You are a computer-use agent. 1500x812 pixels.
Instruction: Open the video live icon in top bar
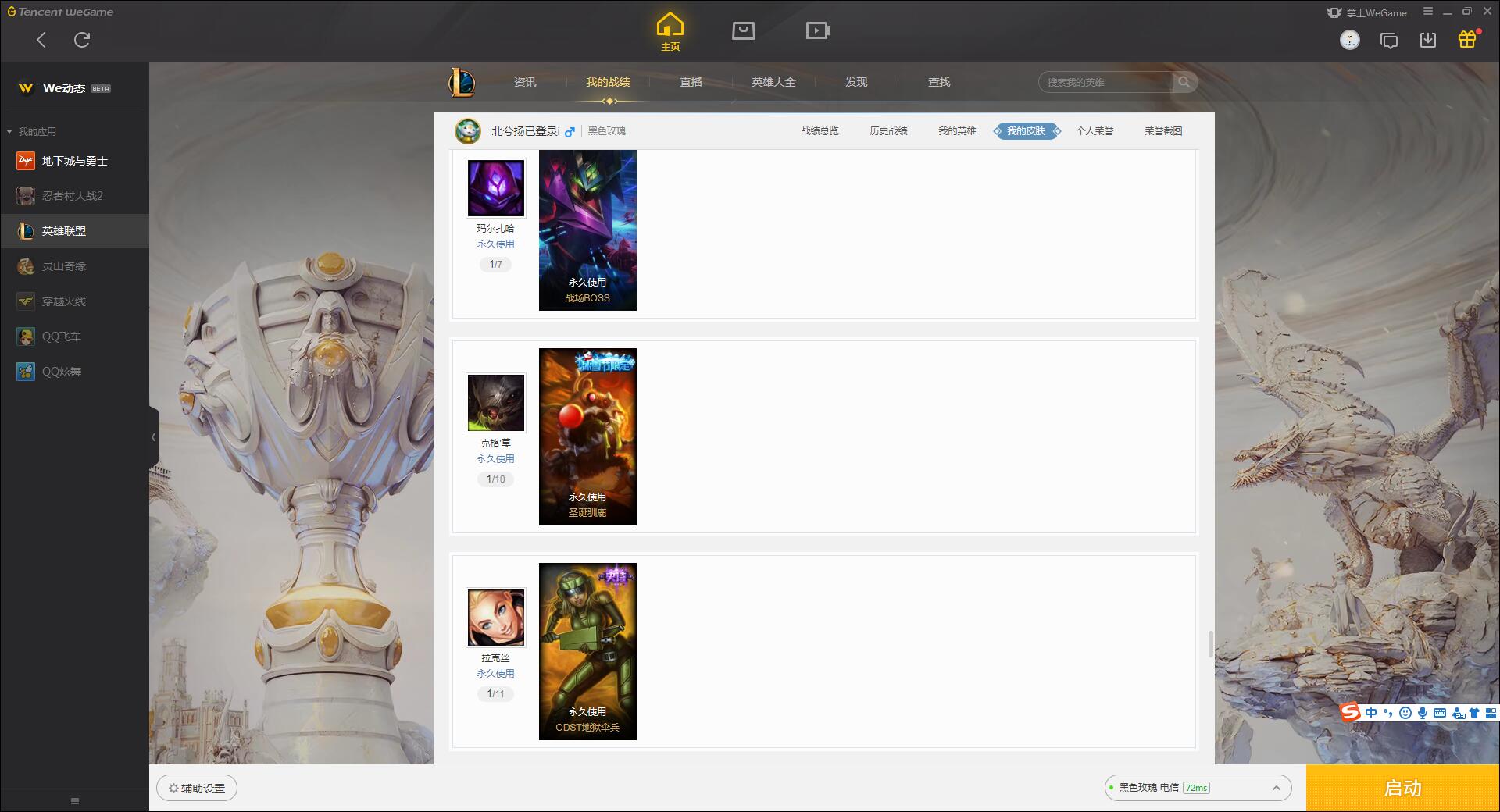(x=818, y=30)
